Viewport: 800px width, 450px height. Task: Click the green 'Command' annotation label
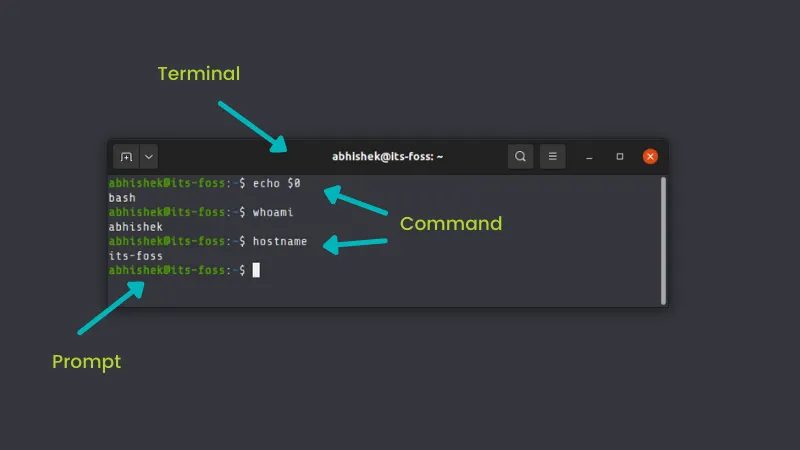pos(450,224)
